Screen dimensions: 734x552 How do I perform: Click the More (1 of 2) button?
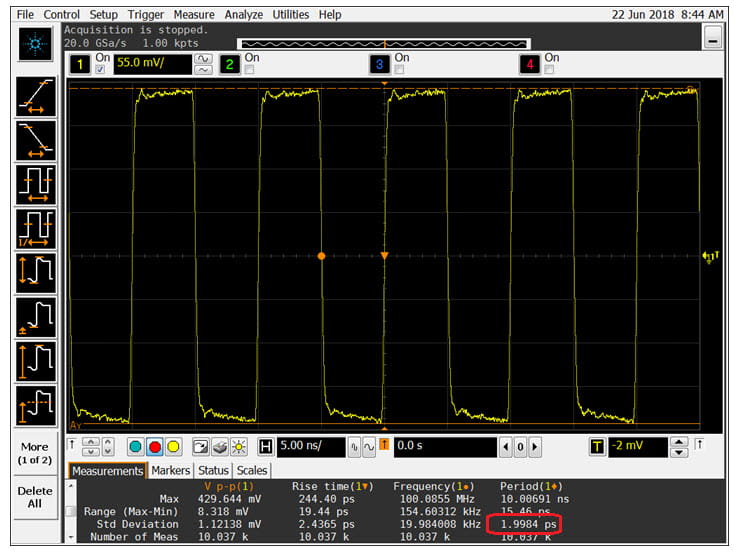34,452
